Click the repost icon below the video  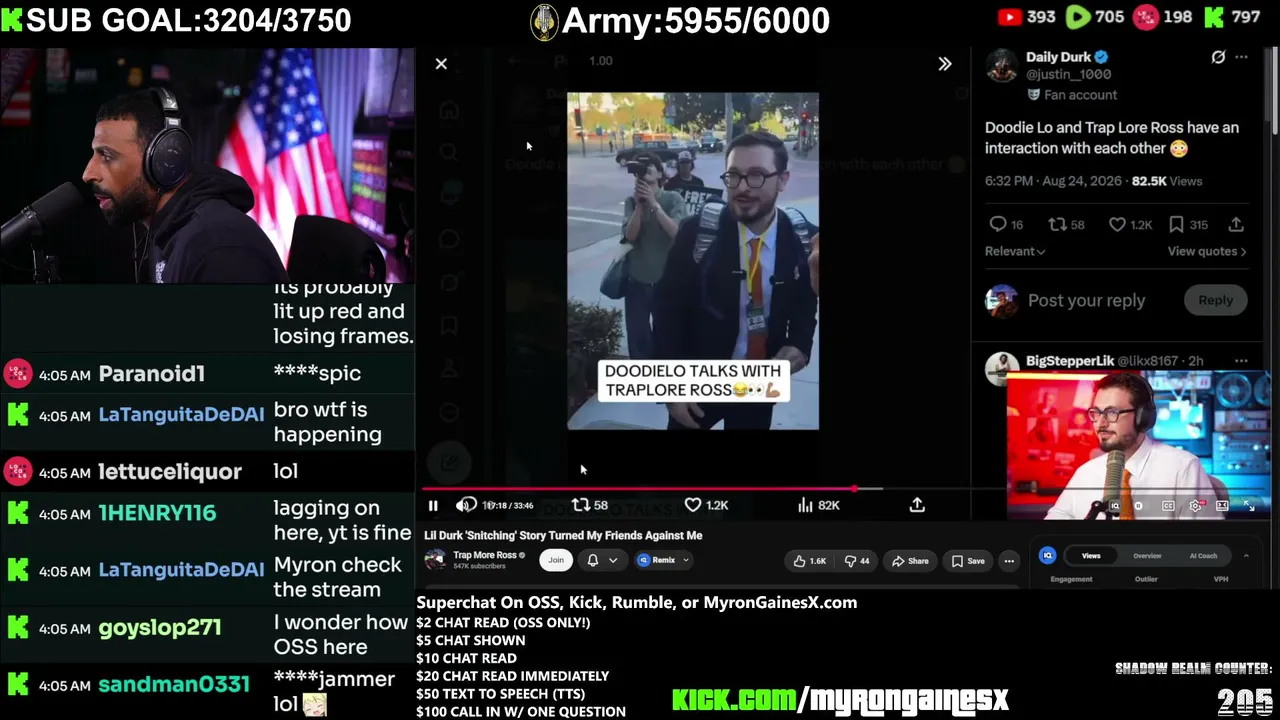(x=581, y=506)
